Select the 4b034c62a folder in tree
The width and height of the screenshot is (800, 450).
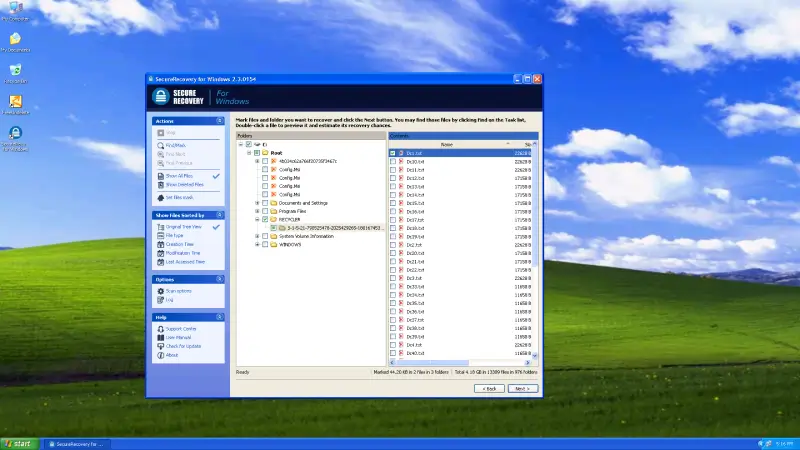pyautogui.click(x=307, y=161)
